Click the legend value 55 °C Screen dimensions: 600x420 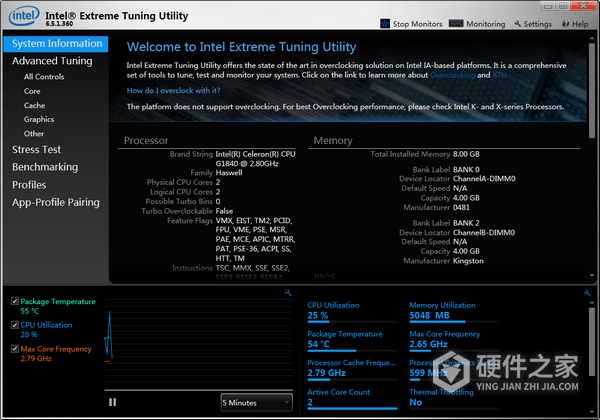point(30,311)
